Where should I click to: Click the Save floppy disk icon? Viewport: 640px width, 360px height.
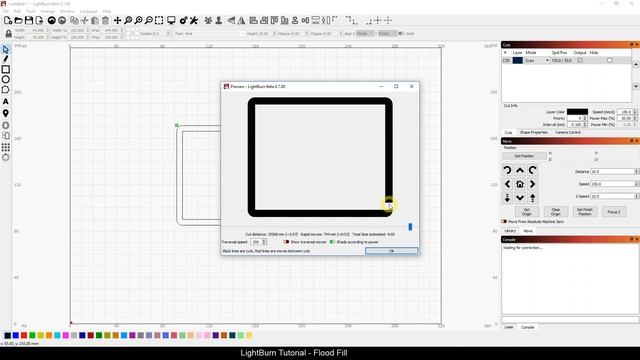pyautogui.click(x=29, y=20)
